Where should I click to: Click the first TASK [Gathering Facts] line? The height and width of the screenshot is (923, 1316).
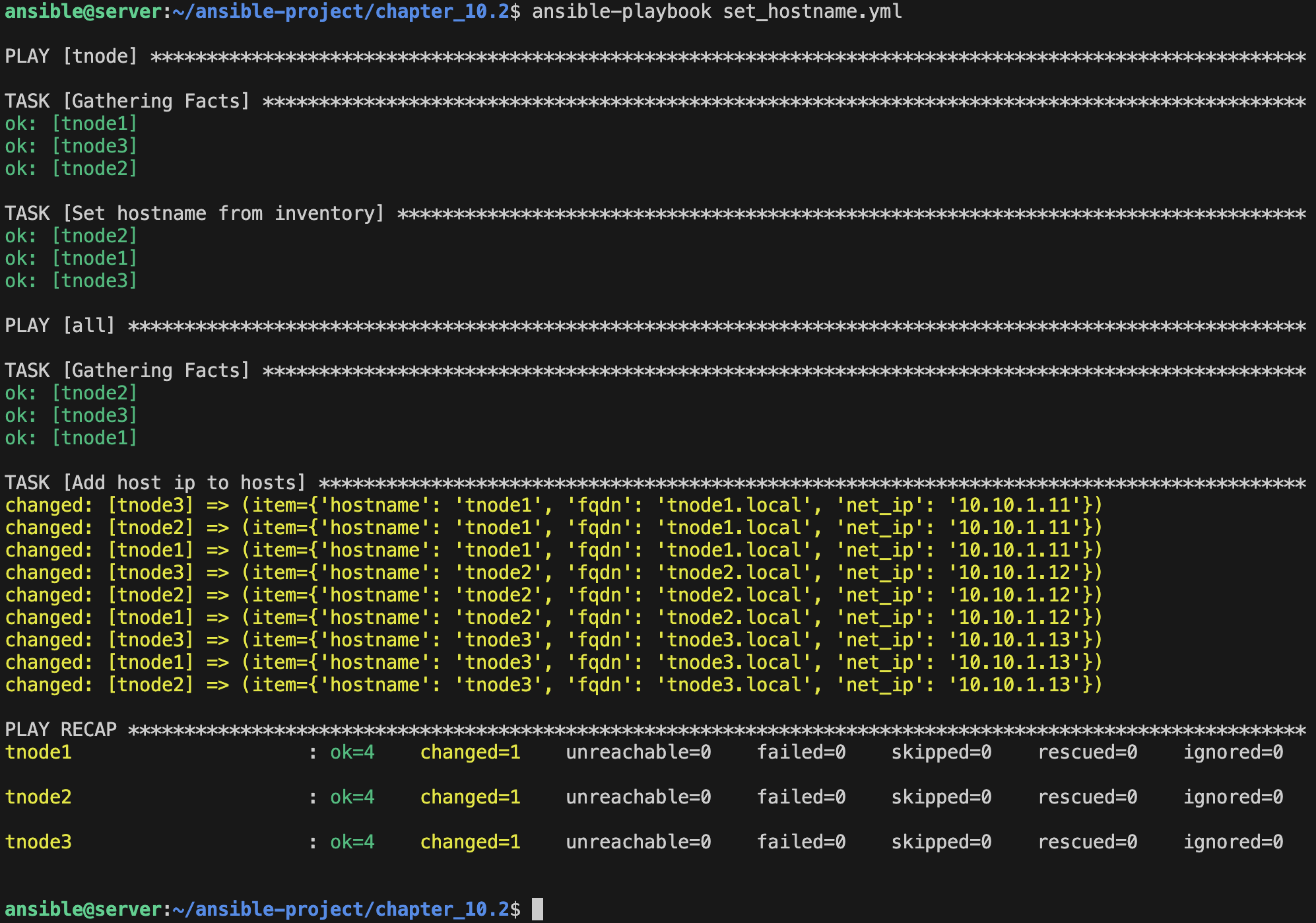[127, 101]
